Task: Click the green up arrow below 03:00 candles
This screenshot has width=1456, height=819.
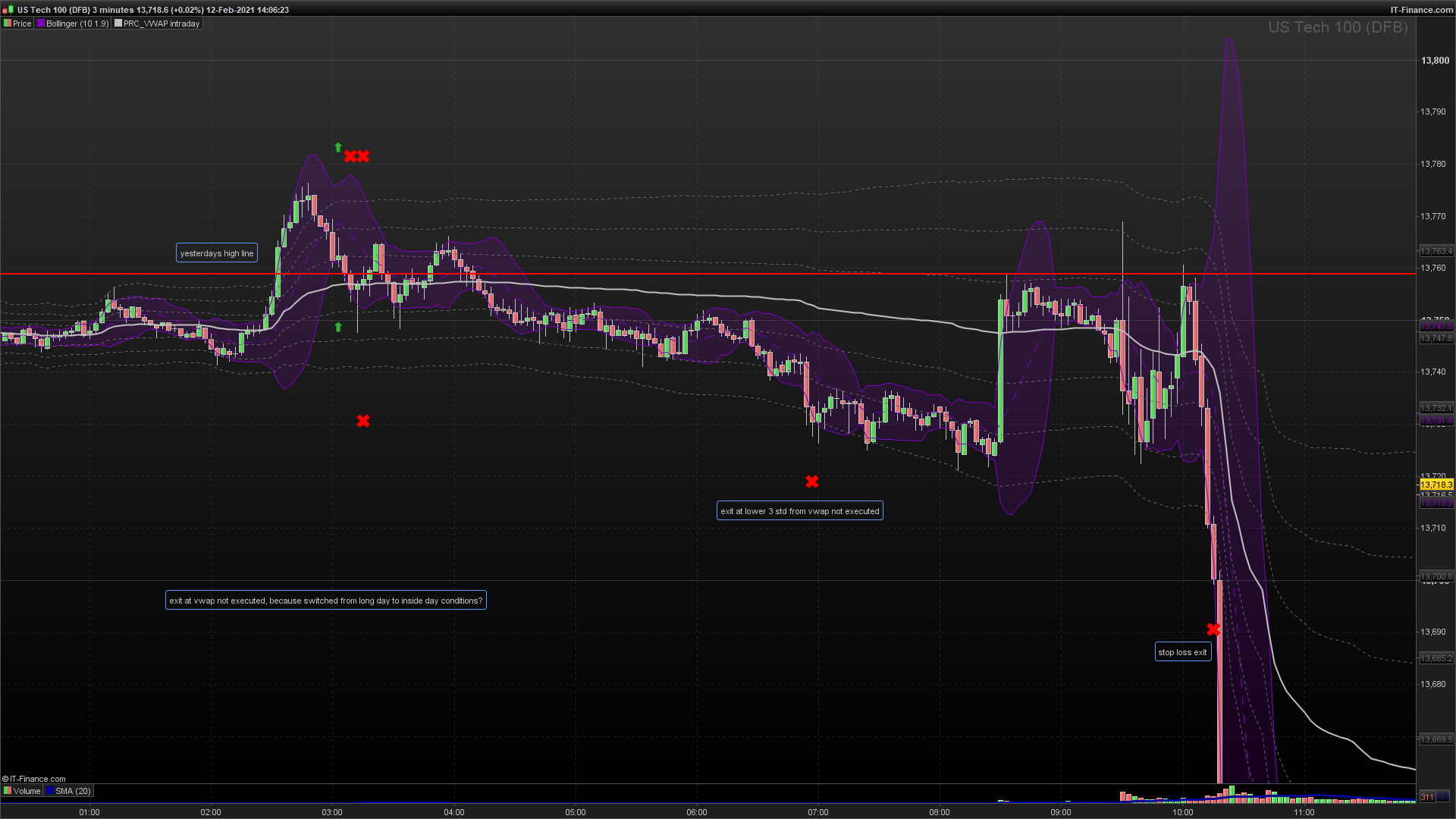Action: pos(338,327)
